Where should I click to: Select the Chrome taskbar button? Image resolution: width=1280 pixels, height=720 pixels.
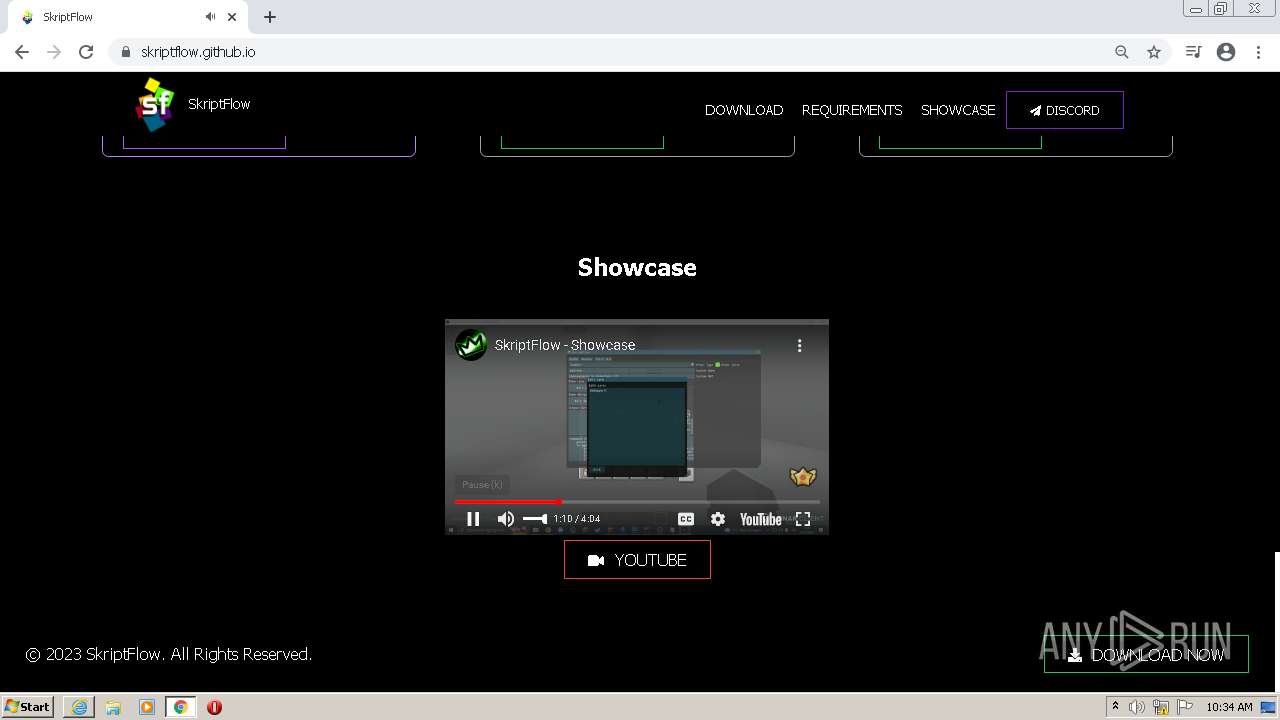[x=180, y=707]
